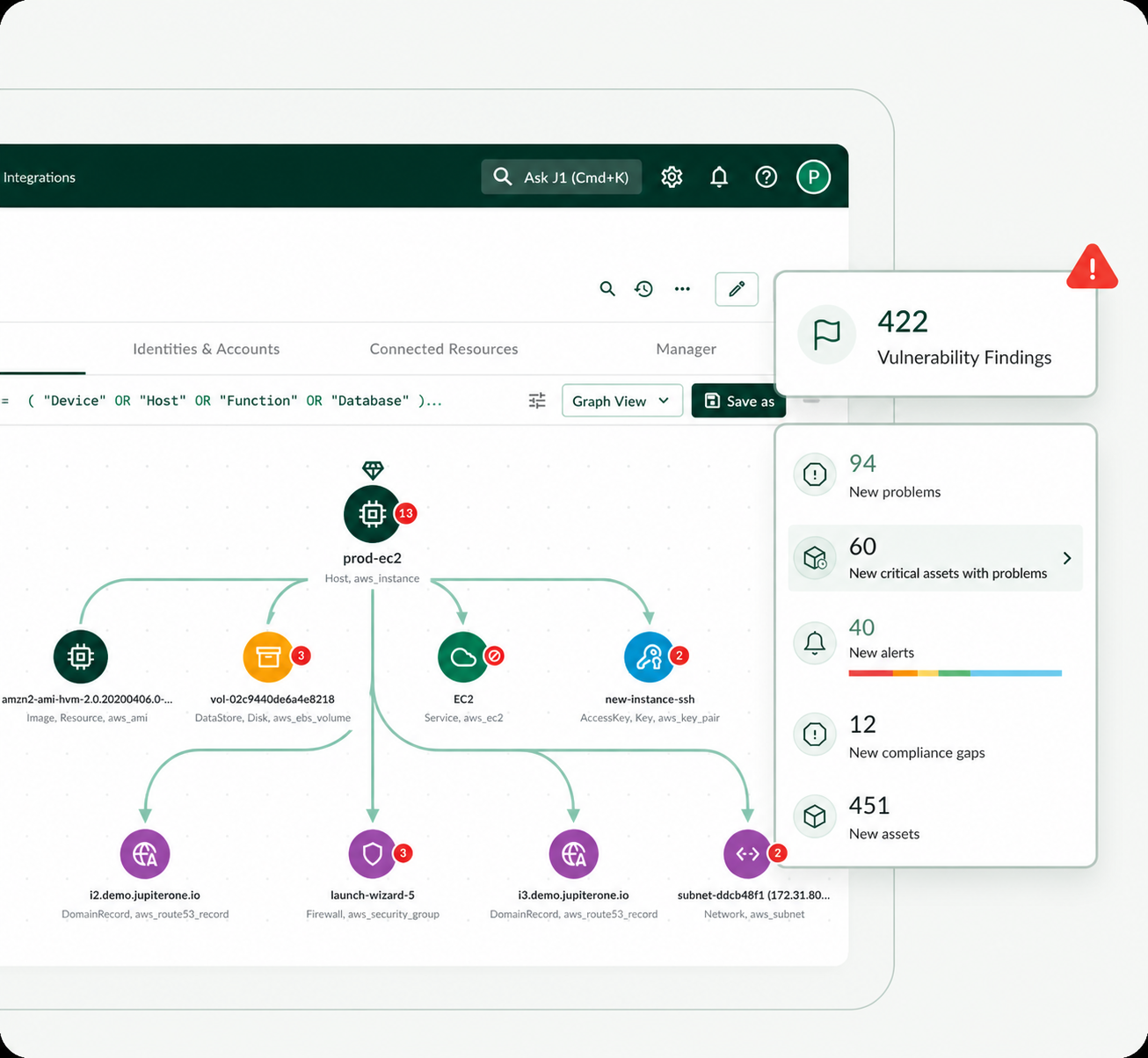Click the launch-wizard-5 label text
Viewport: 1148px width, 1058px height.
(373, 895)
